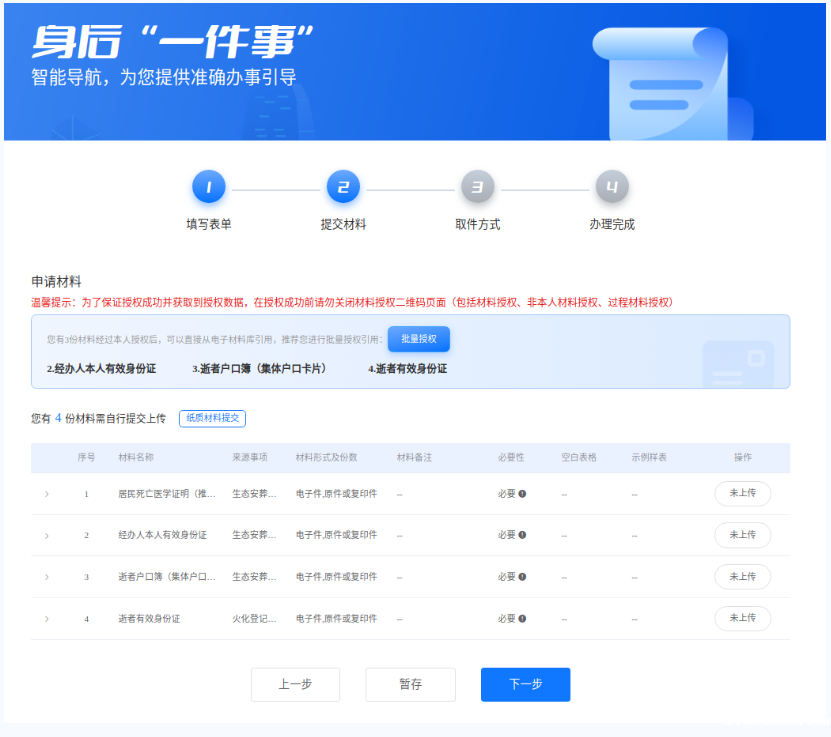The image size is (831, 737).
Task: Click 未上传 for 居民死亡医学证明
Action: (742, 493)
